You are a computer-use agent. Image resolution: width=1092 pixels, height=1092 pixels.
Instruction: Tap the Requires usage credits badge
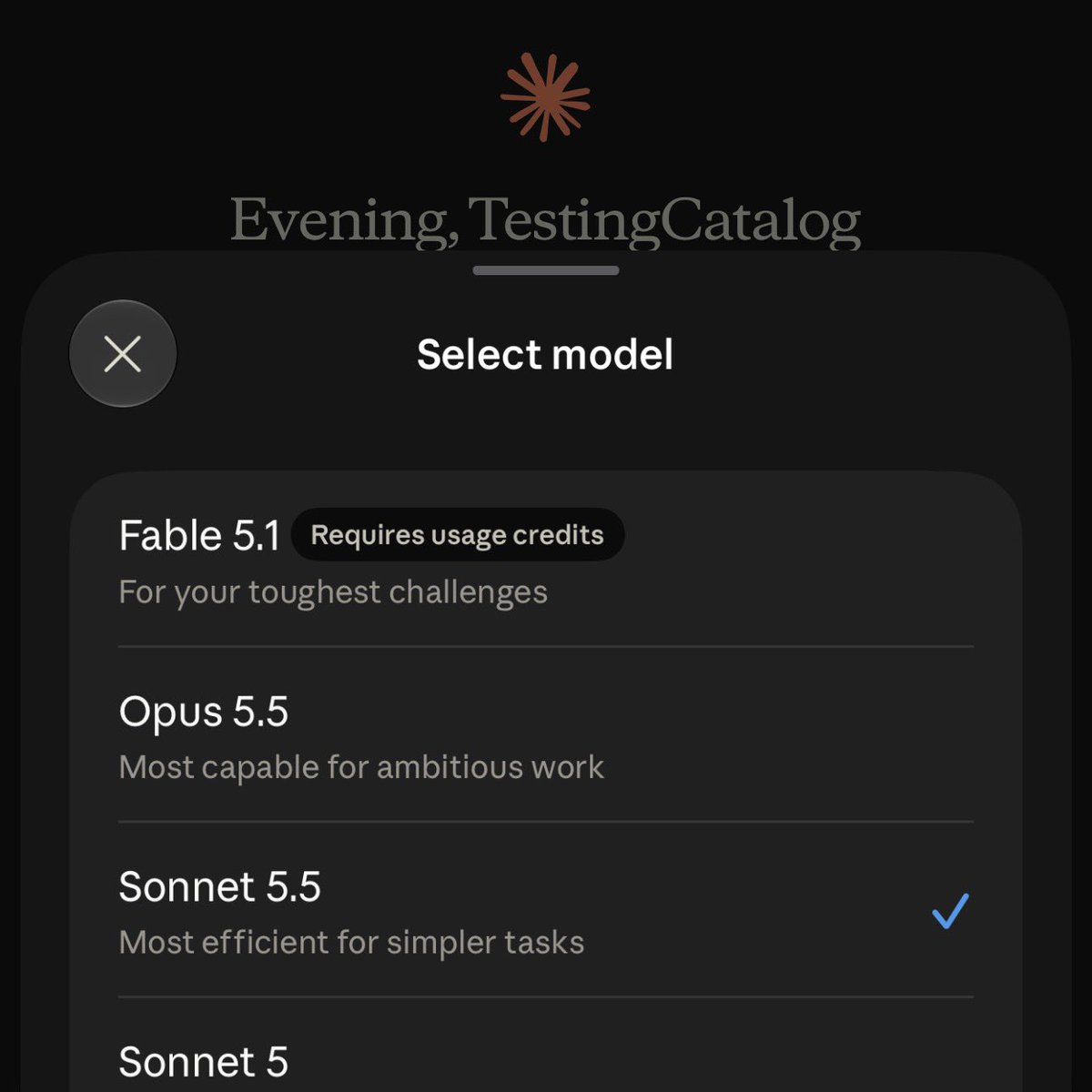(x=458, y=534)
